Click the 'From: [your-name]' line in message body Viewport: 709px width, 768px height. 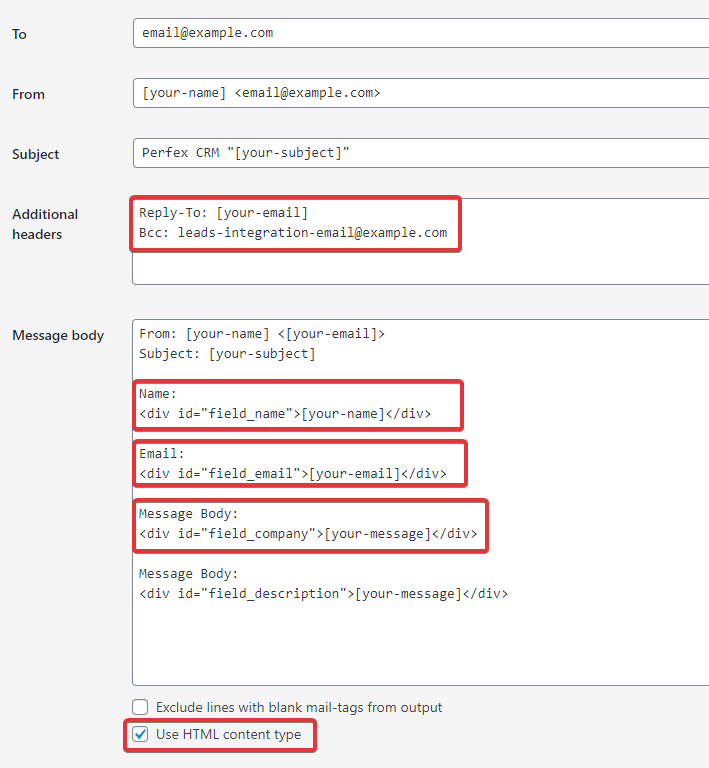click(x=262, y=334)
